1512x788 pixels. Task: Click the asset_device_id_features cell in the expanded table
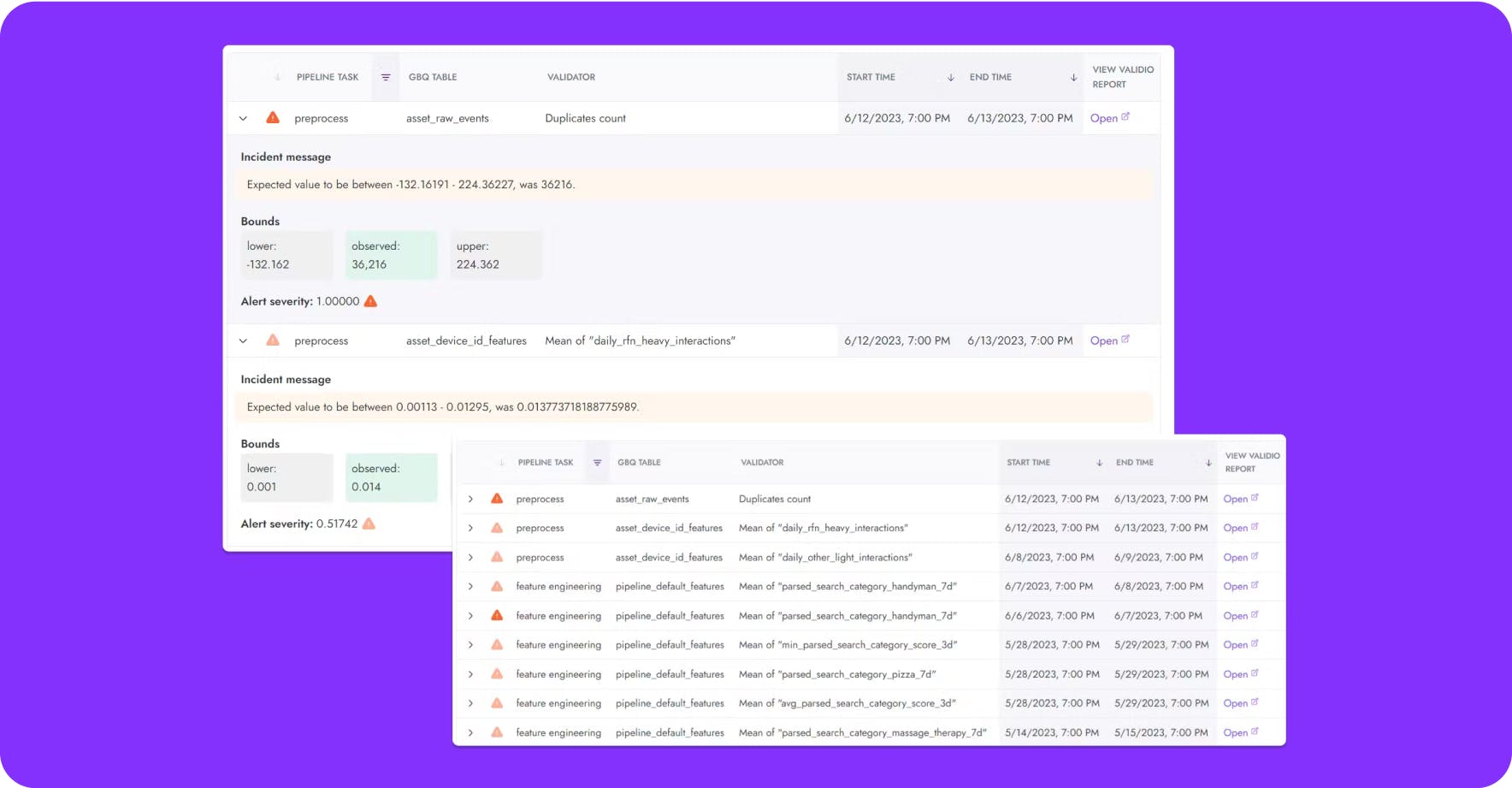(466, 341)
